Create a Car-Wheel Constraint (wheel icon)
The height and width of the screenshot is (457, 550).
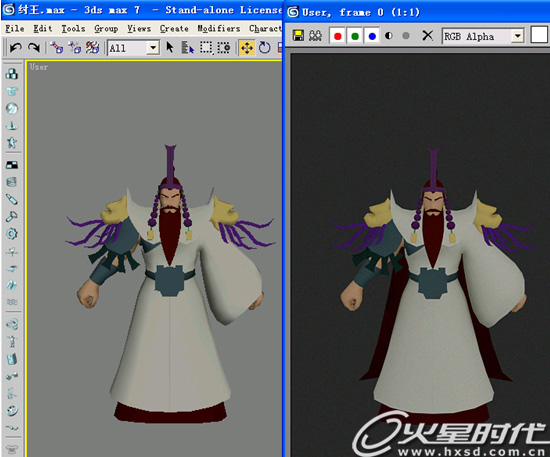pos(12,410)
